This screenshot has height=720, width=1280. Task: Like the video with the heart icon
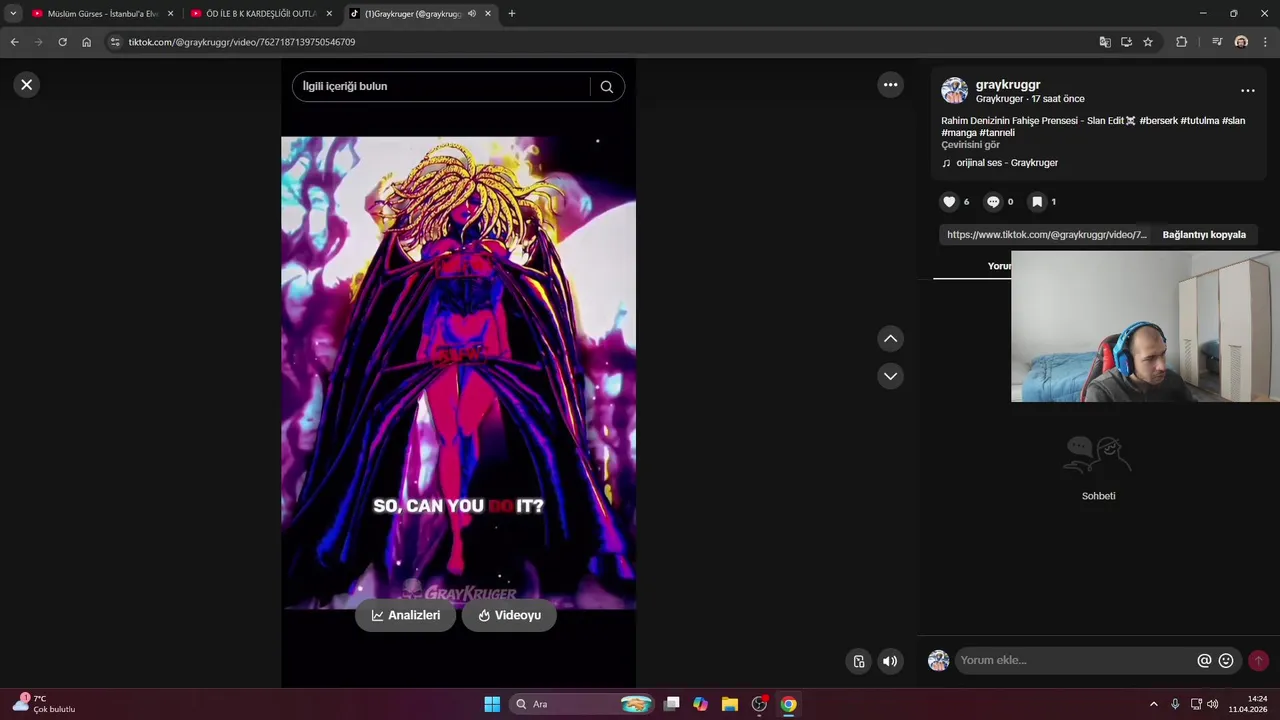pyautogui.click(x=949, y=202)
